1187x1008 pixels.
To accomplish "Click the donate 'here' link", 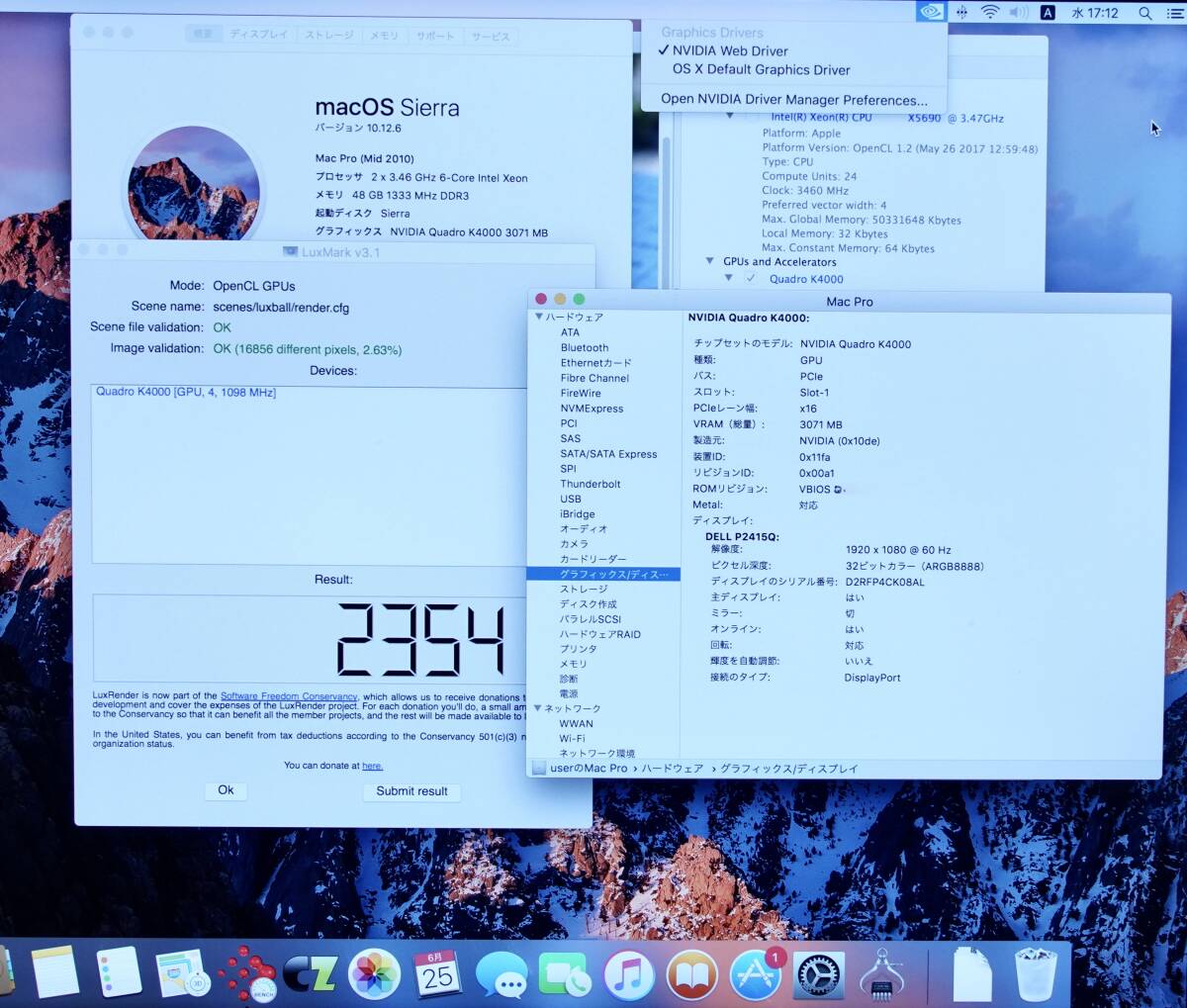I will click(x=372, y=766).
